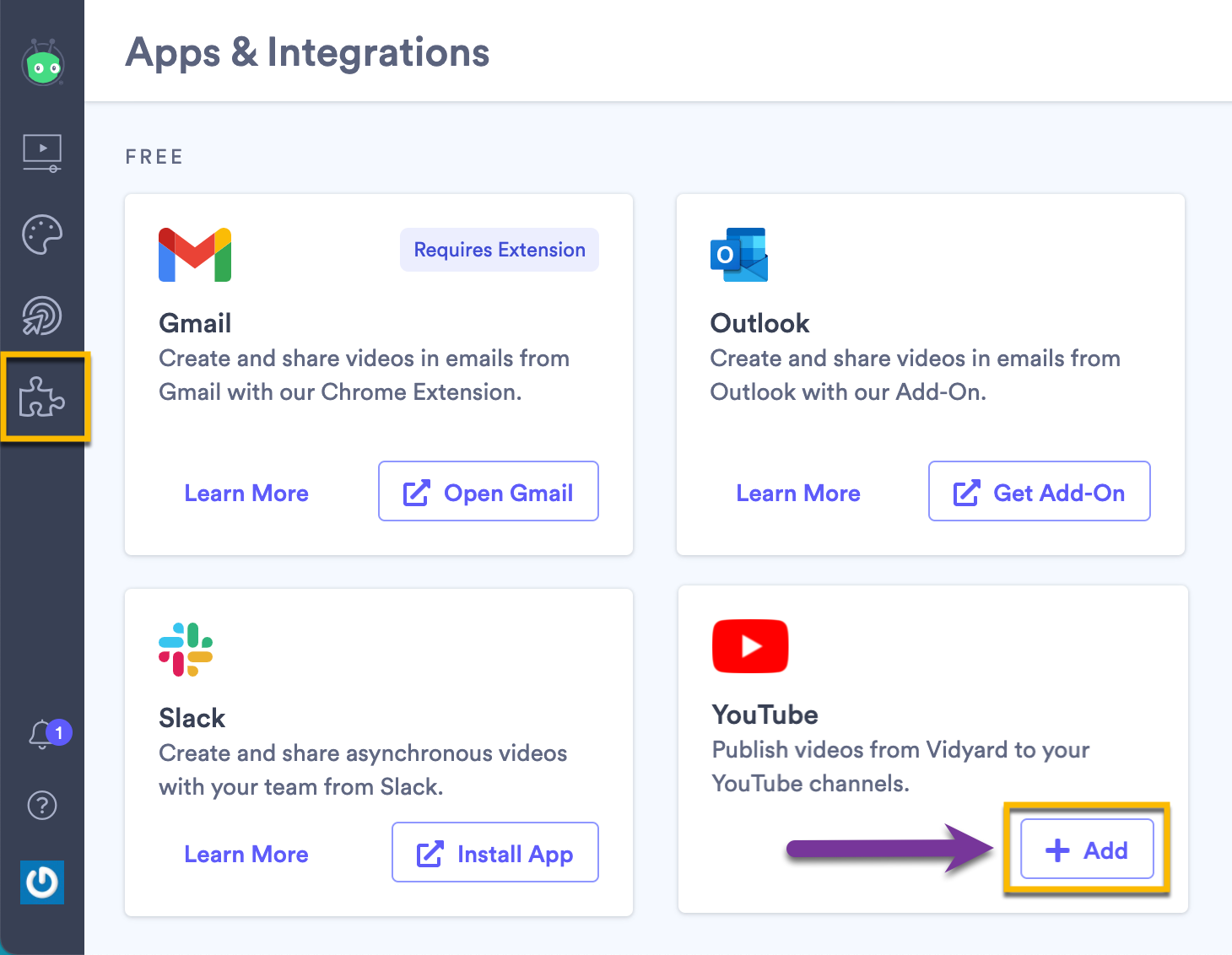
Task: Click the Install App button
Action: click(x=495, y=852)
